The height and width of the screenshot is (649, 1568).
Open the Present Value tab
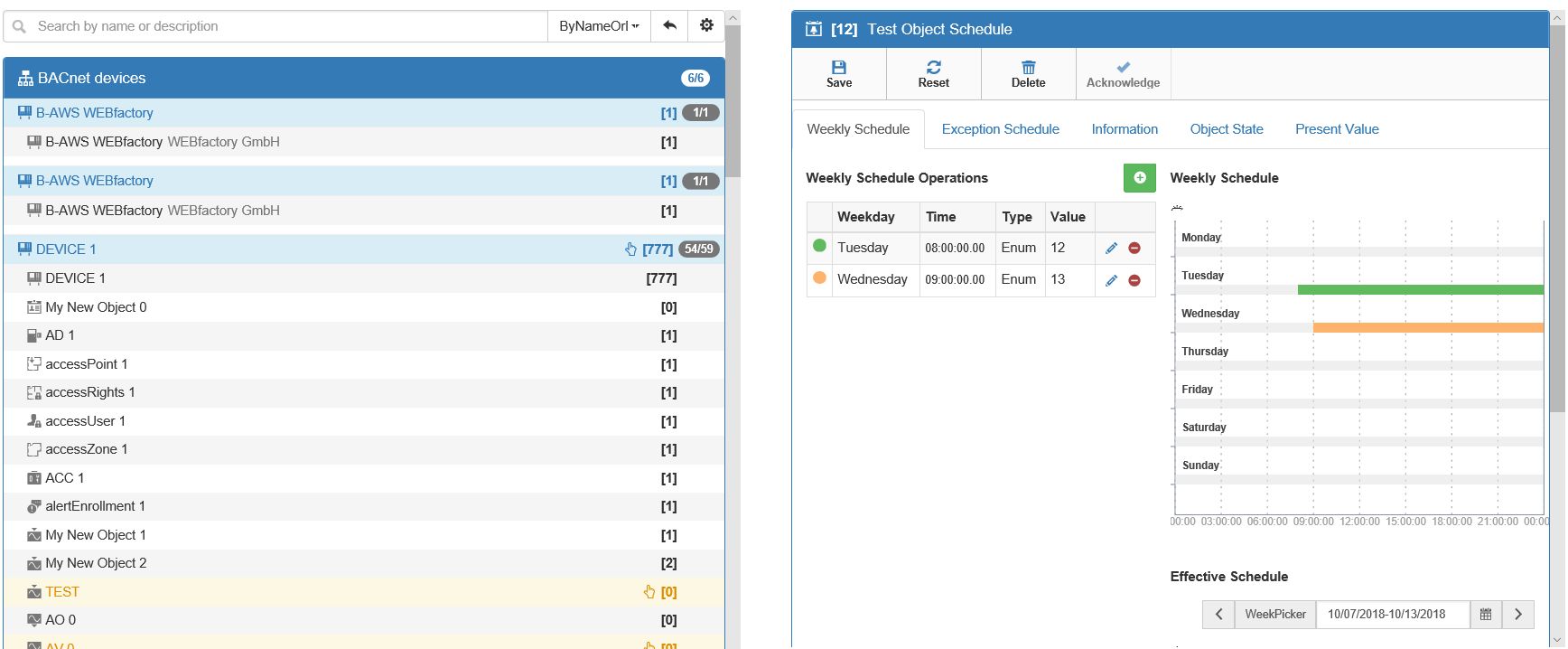1336,129
